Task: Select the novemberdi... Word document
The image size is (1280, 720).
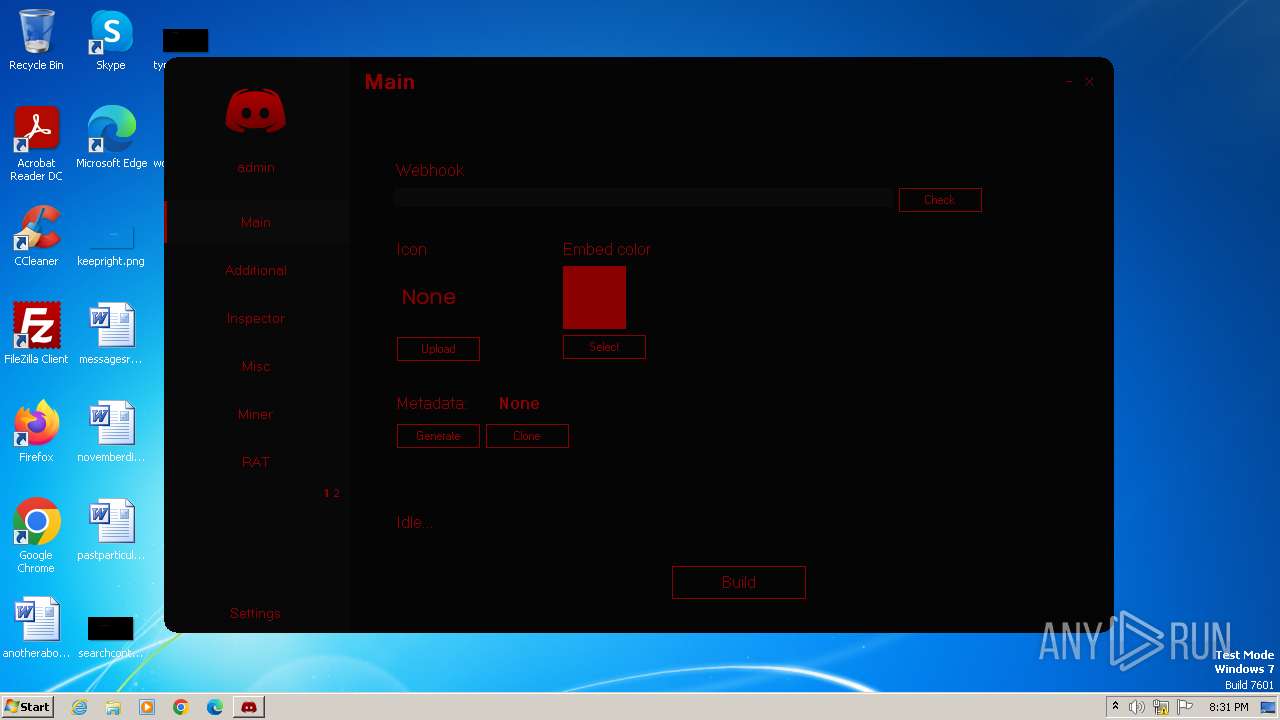Action: coord(111,432)
